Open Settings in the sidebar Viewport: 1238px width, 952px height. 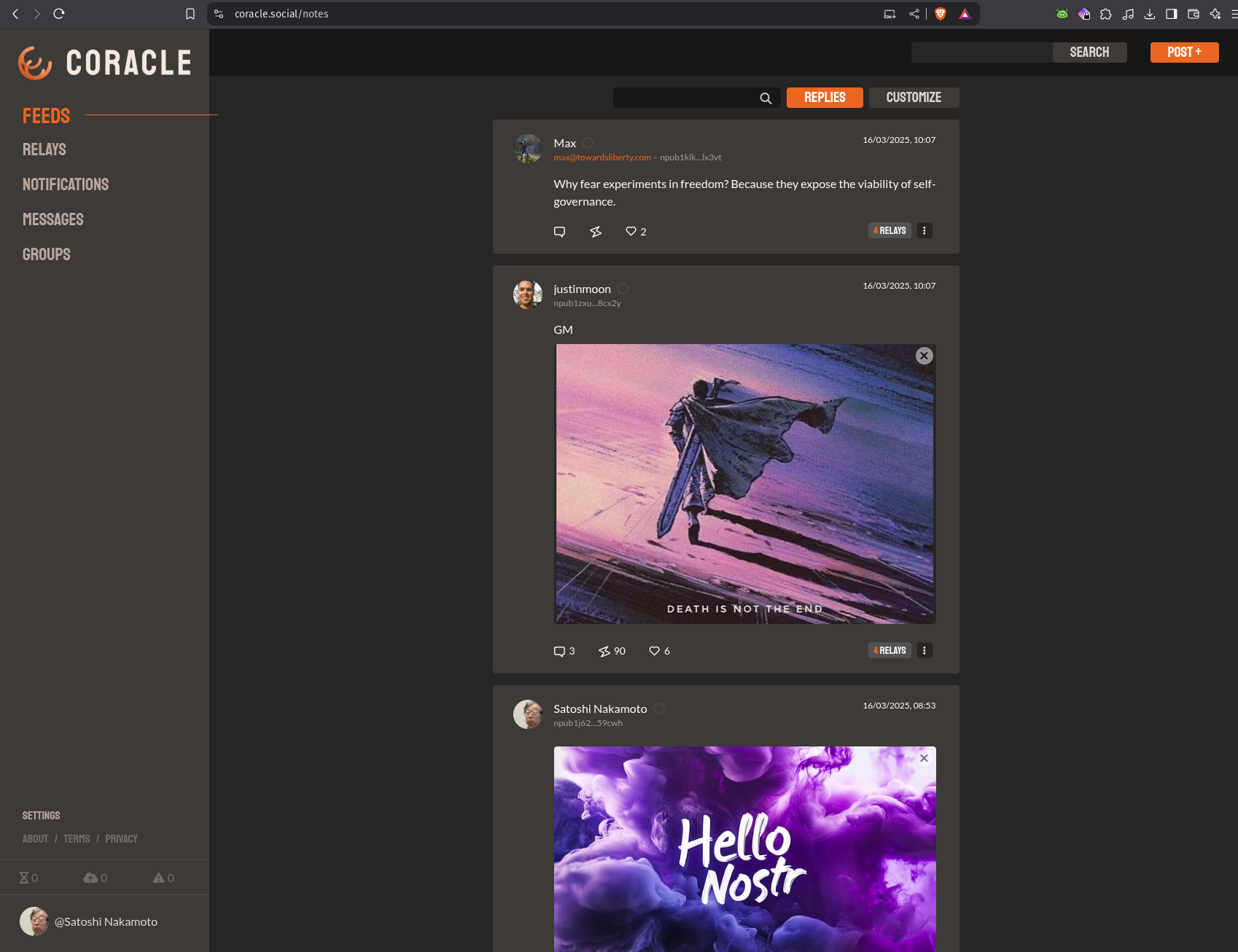click(x=41, y=816)
